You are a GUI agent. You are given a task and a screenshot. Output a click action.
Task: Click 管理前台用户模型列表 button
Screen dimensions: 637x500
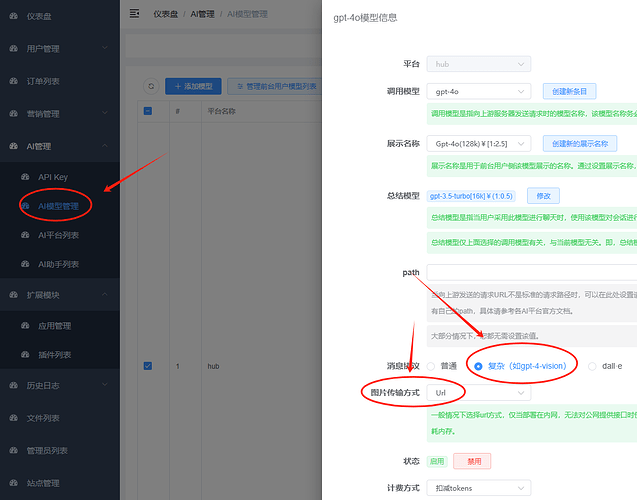(275, 87)
